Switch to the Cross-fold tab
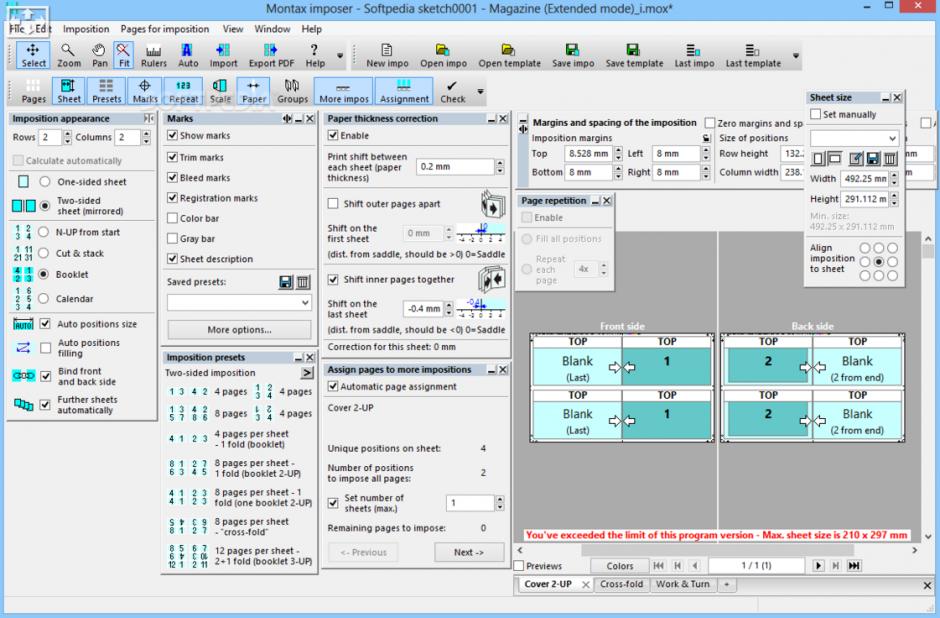This screenshot has width=940, height=618. (x=621, y=585)
